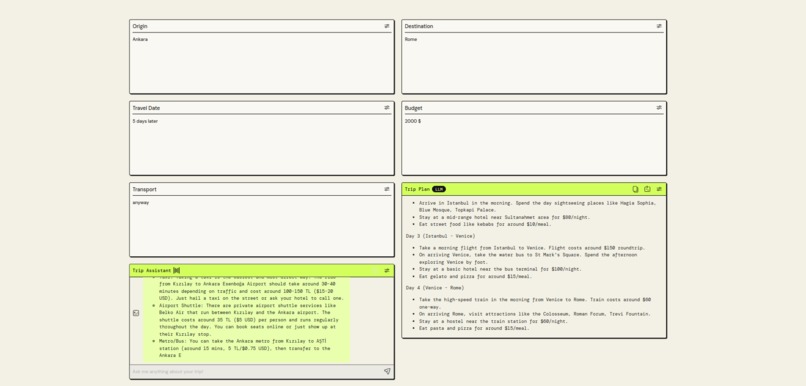Click the settings icon of the Transport card
This screenshot has width=806, height=386.
click(x=387, y=189)
